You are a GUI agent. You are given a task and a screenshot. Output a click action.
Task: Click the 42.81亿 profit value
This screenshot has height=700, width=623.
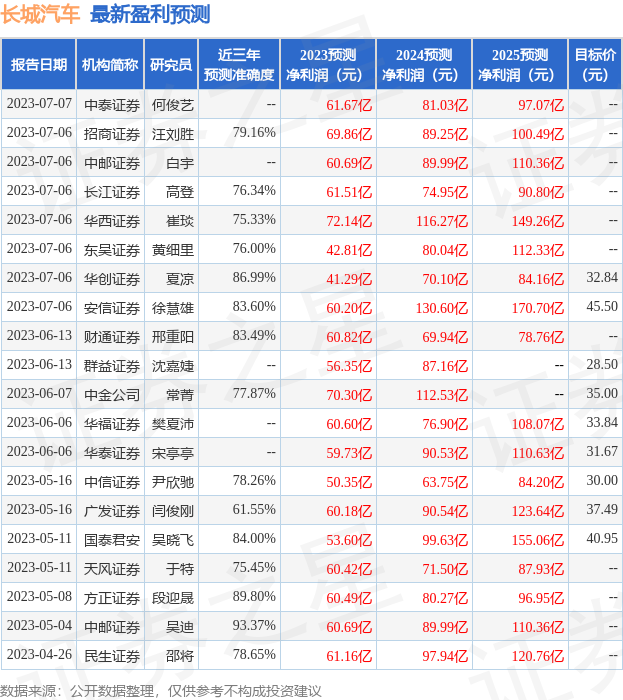click(349, 250)
